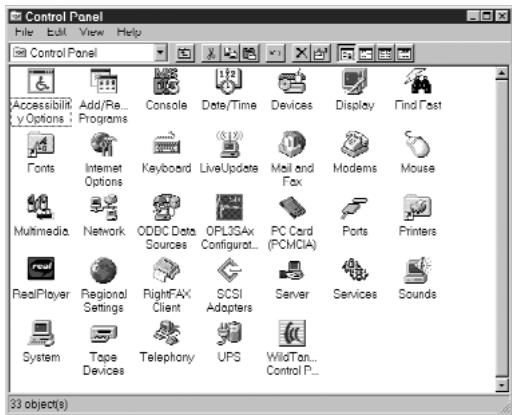This screenshot has height=415, width=512.
Task: Select RightFAX Client icon
Action: 166,270
